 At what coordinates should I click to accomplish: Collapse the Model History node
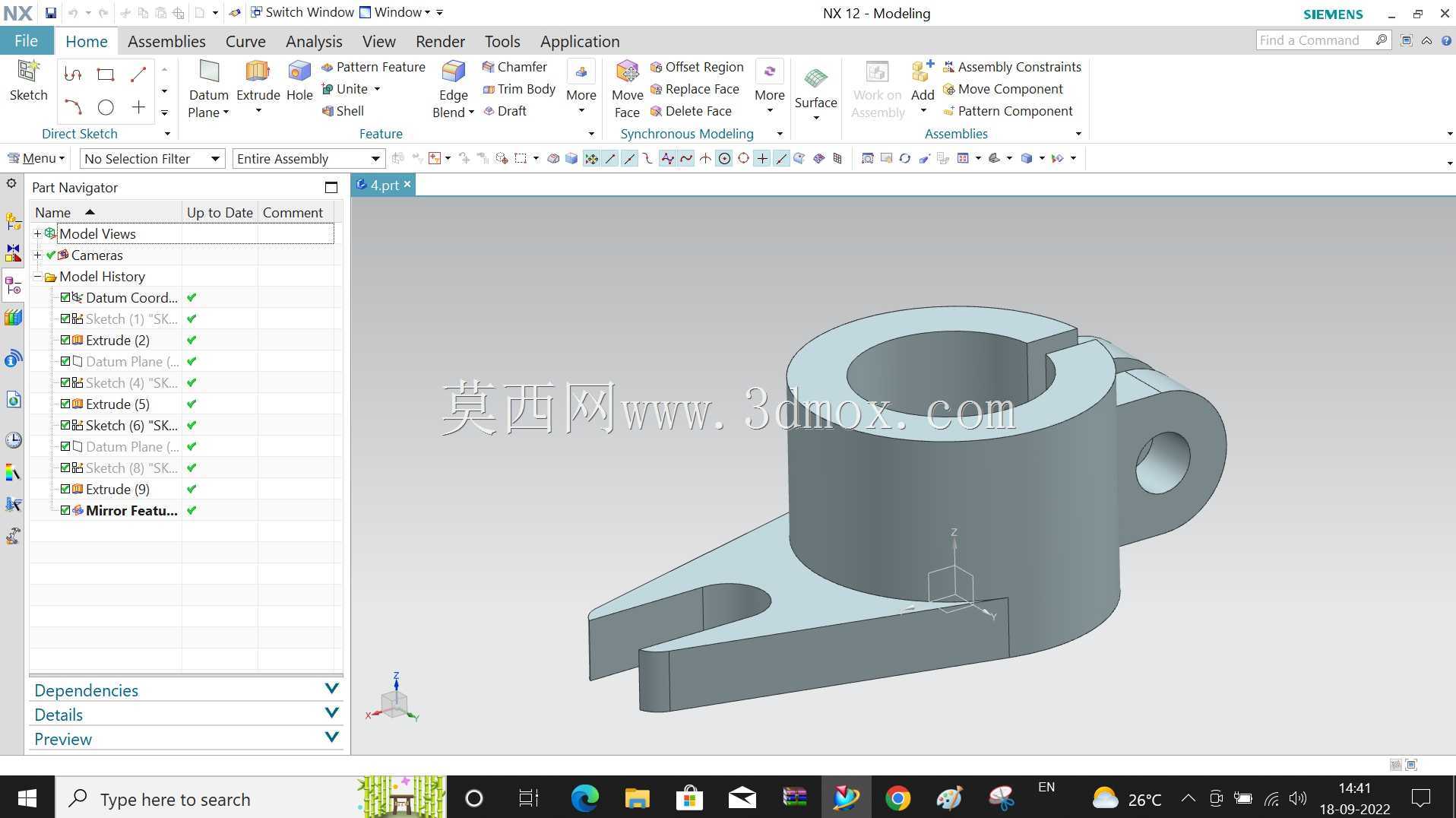pyautogui.click(x=37, y=276)
